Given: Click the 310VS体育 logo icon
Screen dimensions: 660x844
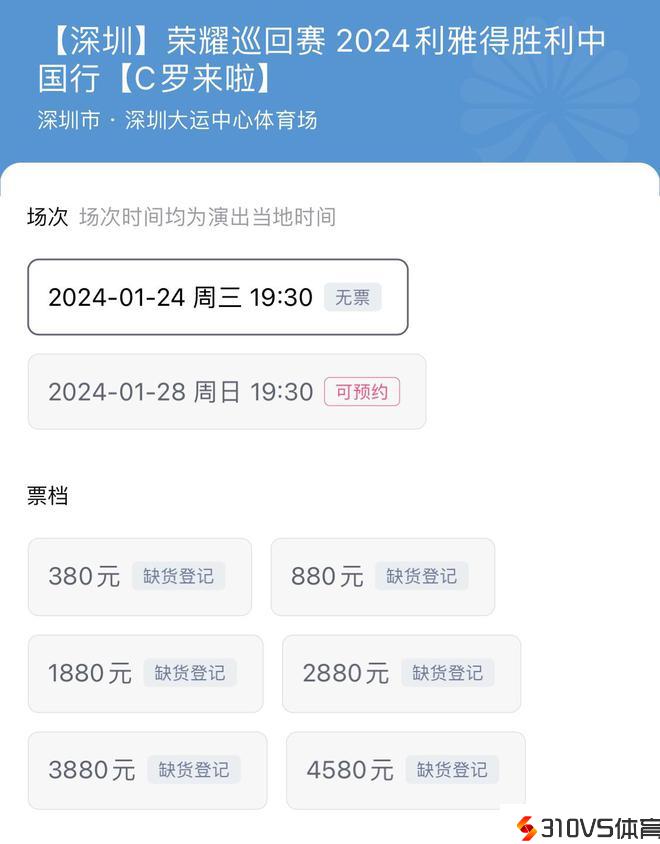Looking at the screenshot, I should [x=526, y=828].
